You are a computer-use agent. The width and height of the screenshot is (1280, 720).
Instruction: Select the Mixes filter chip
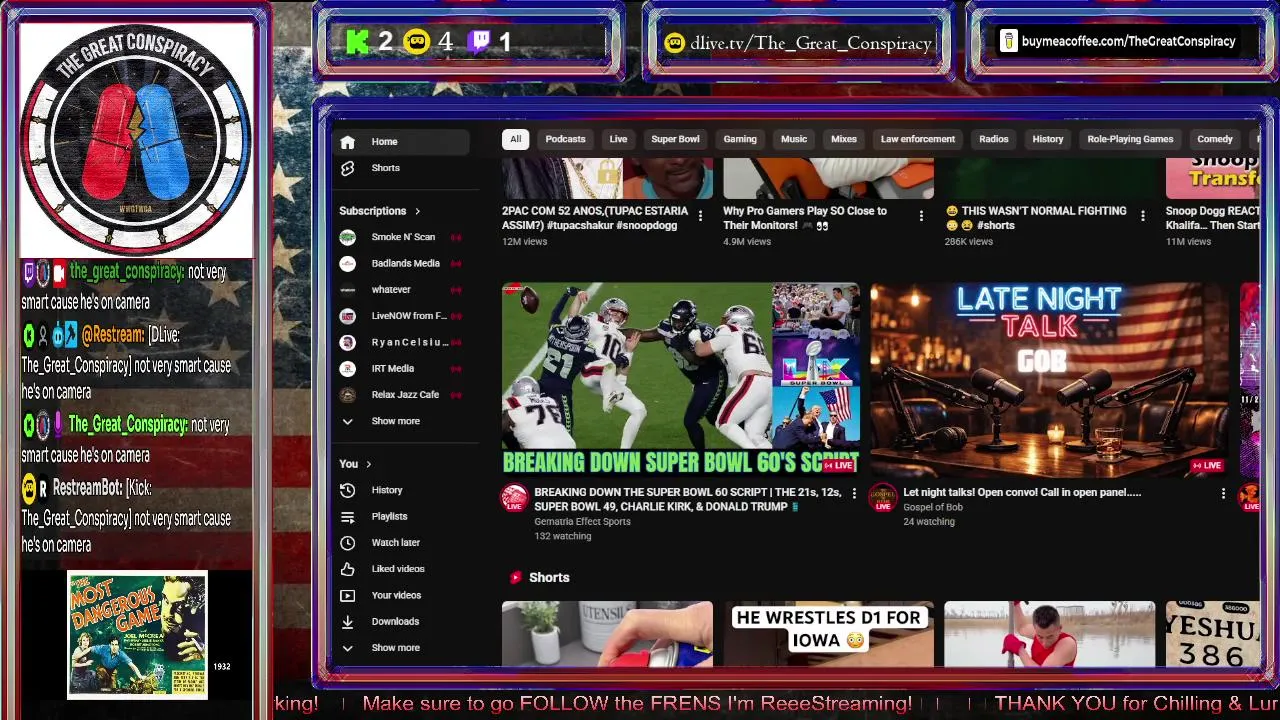pos(844,139)
